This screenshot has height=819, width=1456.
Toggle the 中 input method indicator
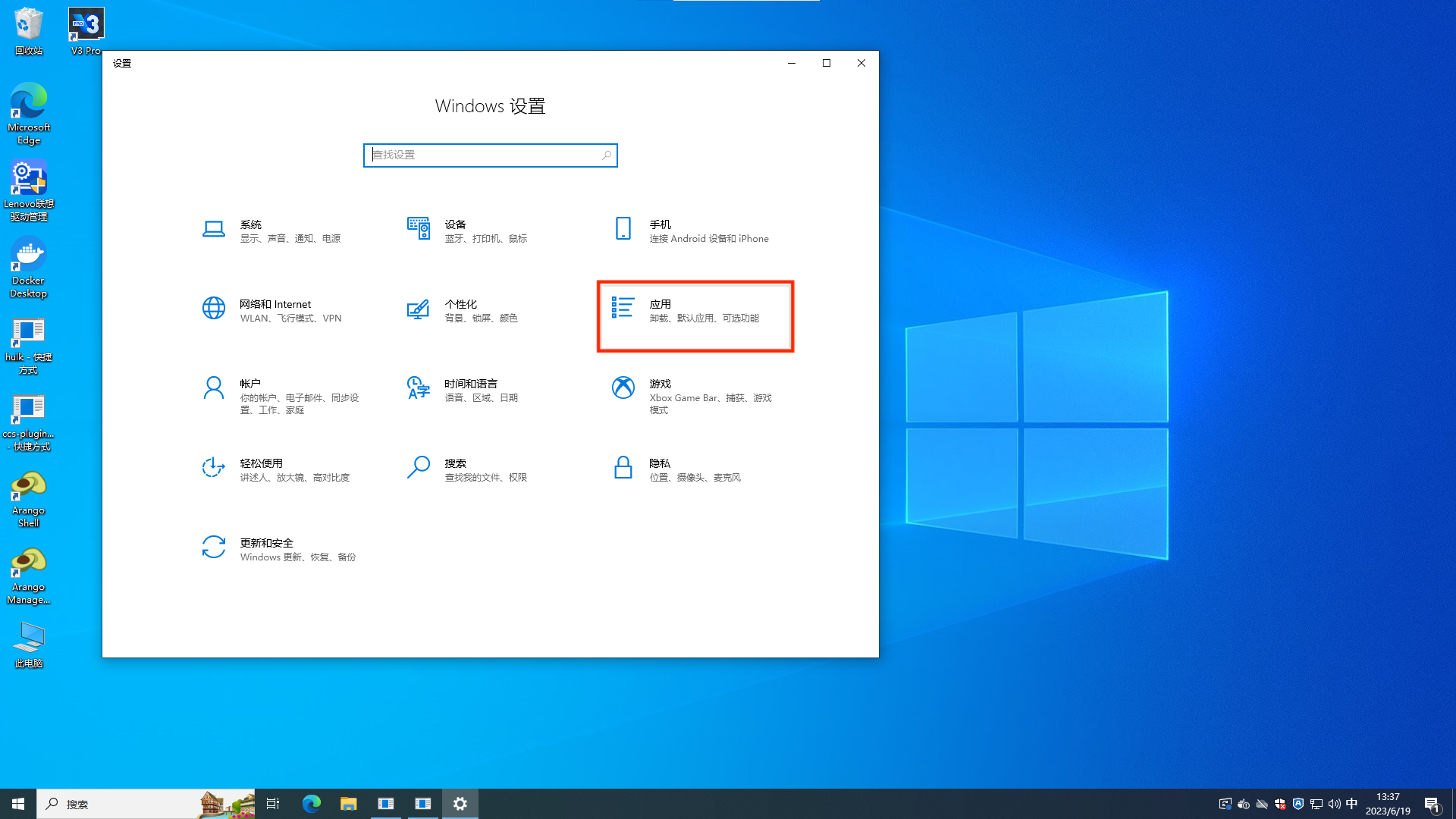click(1352, 804)
